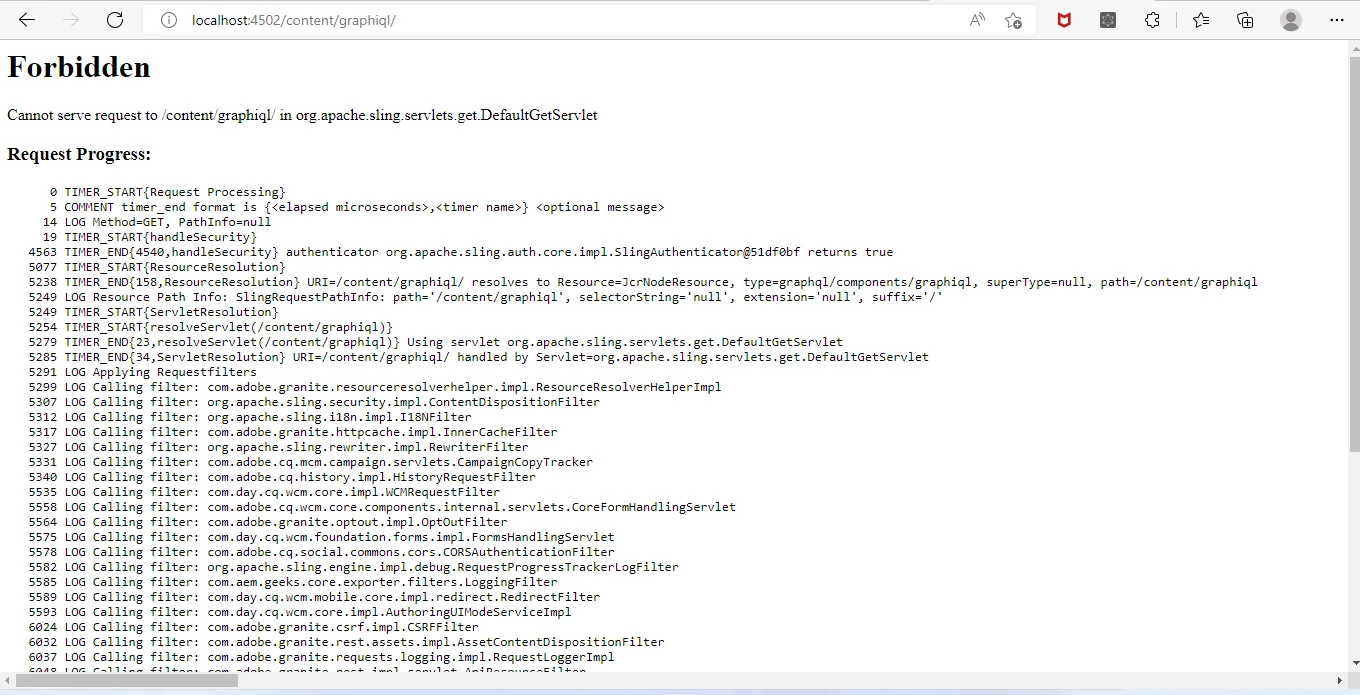Image resolution: width=1360 pixels, height=695 pixels.
Task: Click the TIMER_START{handleSecurity} line
Action: 150,237
